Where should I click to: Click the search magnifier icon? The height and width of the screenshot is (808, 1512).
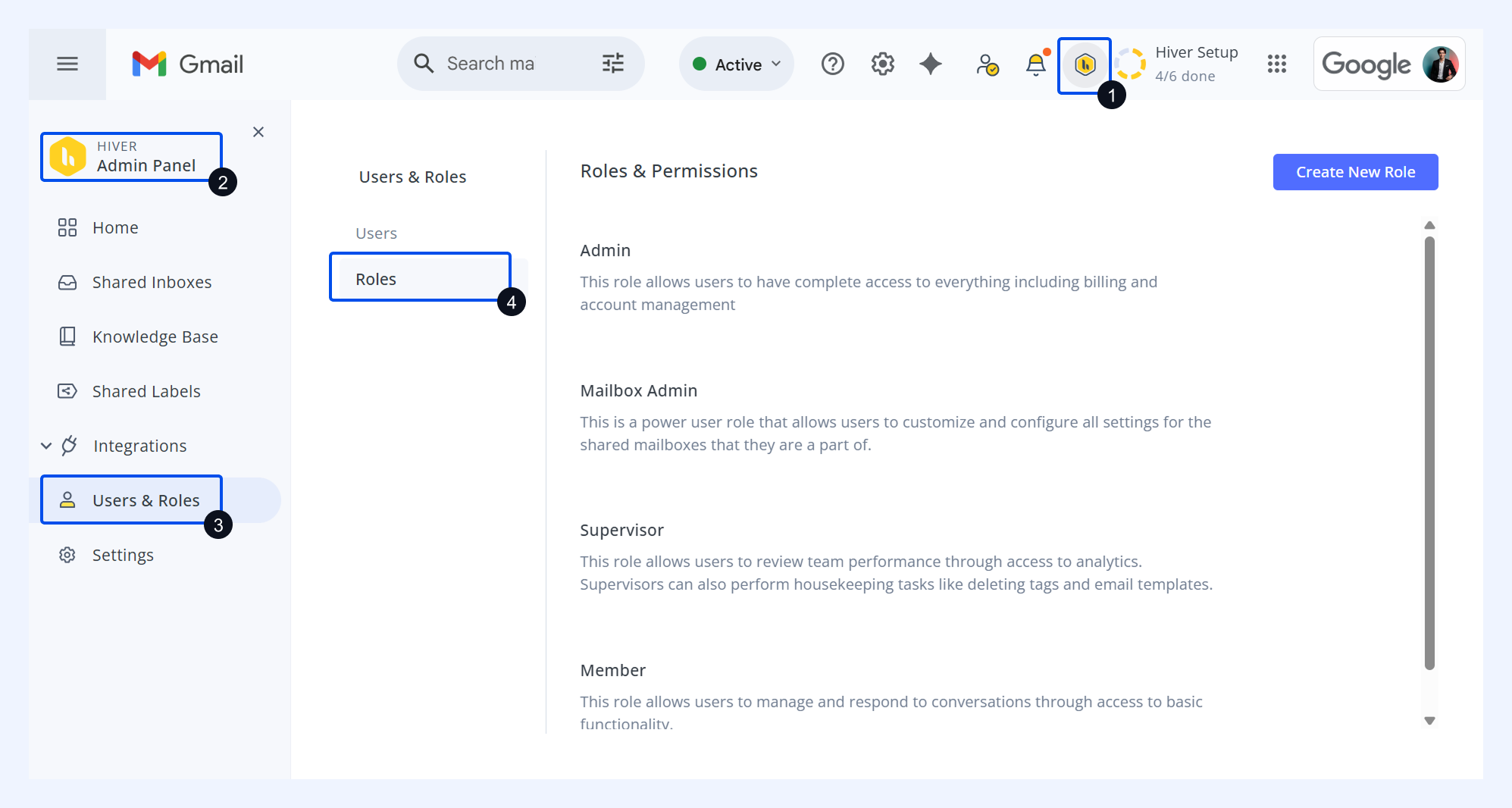tap(424, 64)
